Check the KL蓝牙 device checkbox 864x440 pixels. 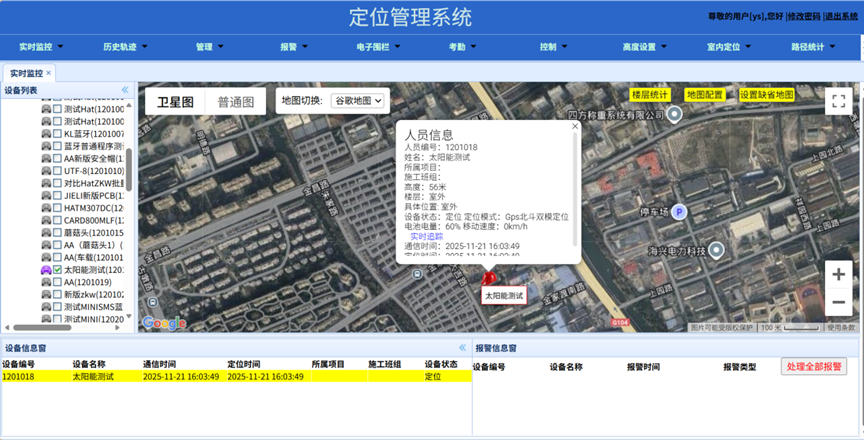point(58,133)
